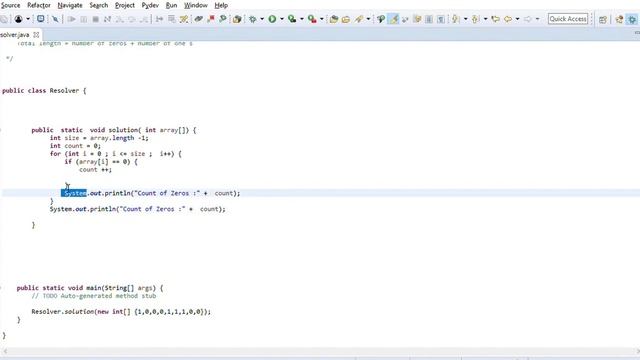Click the Previous Annotation icon
Screen dimensions: 640x360
[x=475, y=19]
